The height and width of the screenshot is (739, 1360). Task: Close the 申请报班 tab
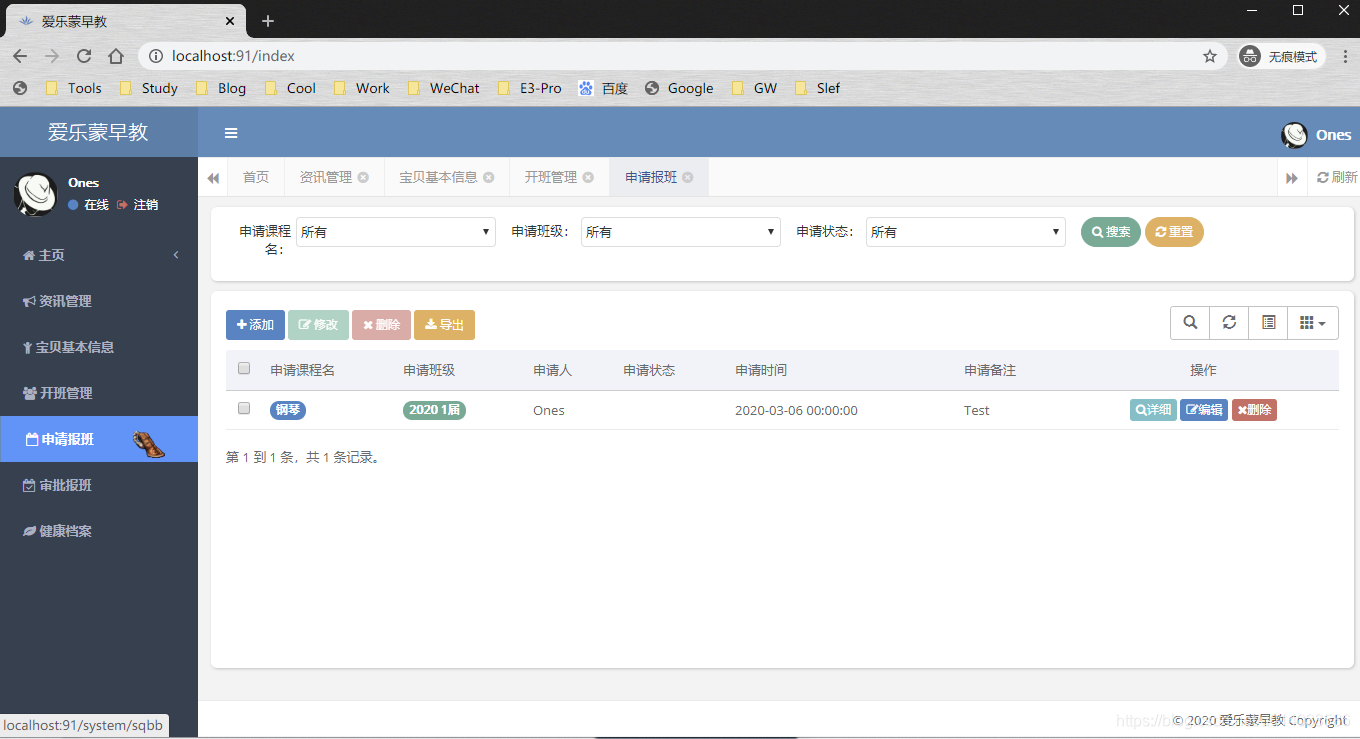[x=688, y=177]
